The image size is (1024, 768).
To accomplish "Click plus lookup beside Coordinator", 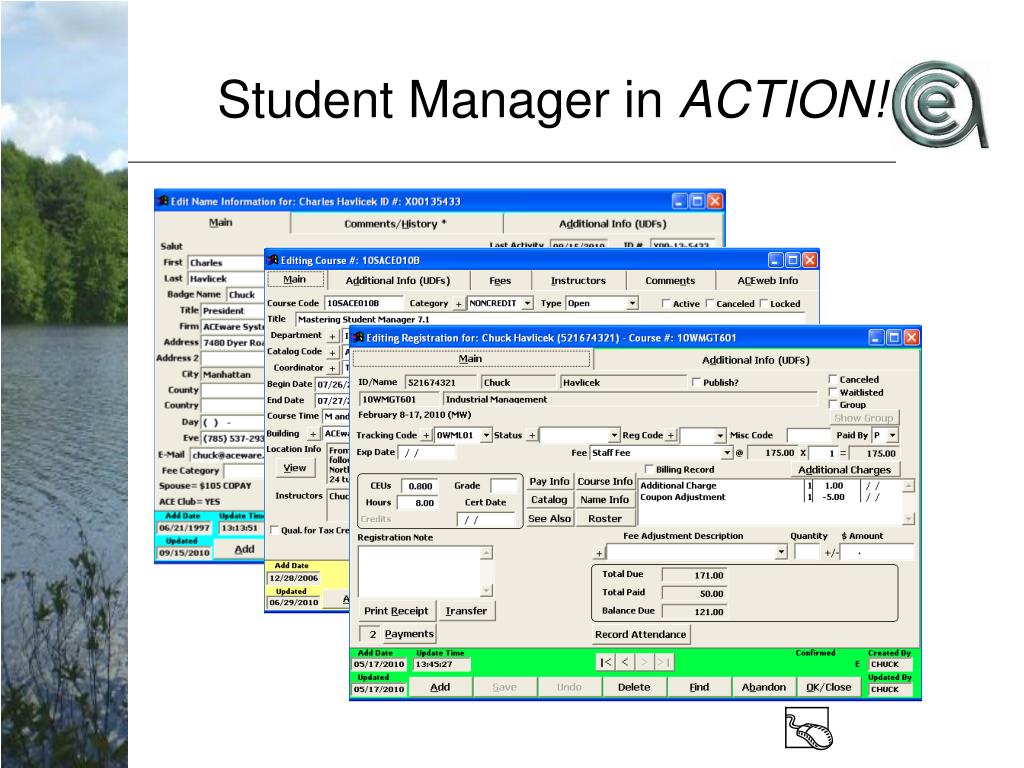I will [332, 368].
